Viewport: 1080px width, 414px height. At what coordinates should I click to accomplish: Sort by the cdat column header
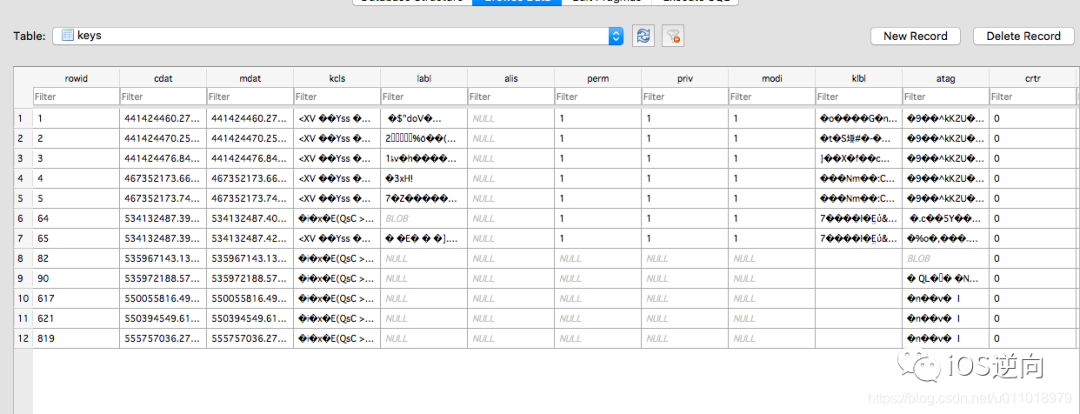click(x=163, y=79)
